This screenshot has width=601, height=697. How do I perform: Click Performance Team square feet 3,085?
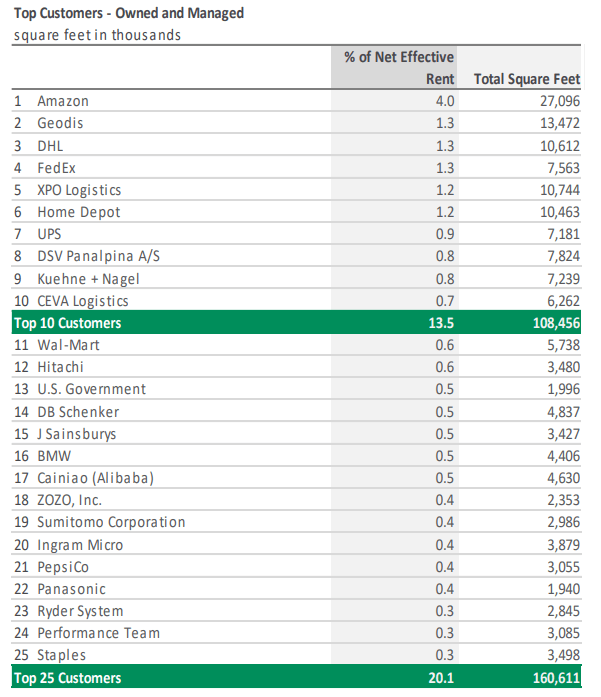(x=564, y=633)
